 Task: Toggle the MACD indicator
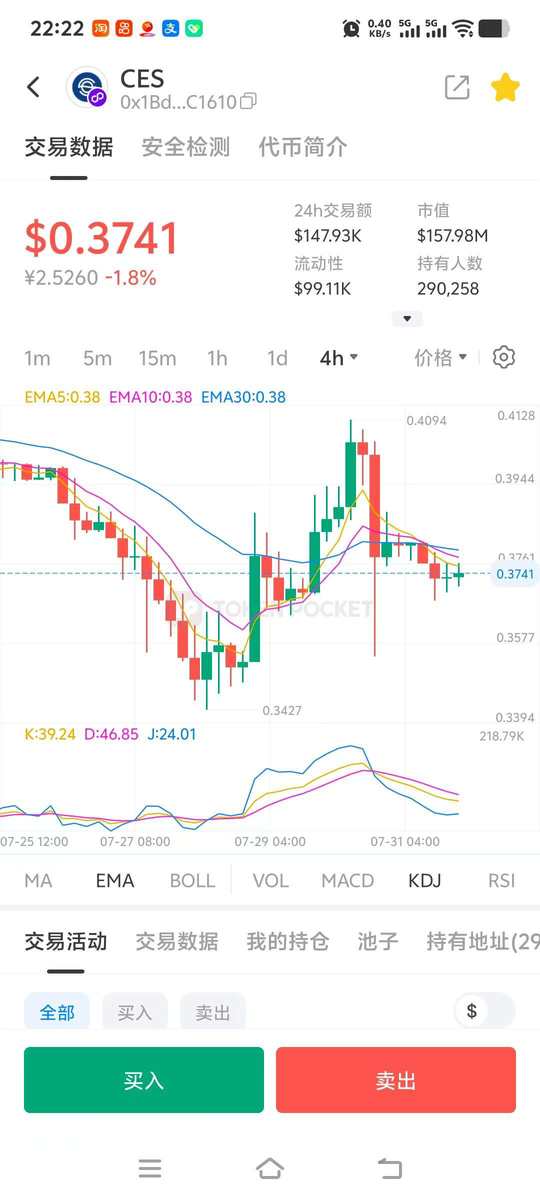347,880
